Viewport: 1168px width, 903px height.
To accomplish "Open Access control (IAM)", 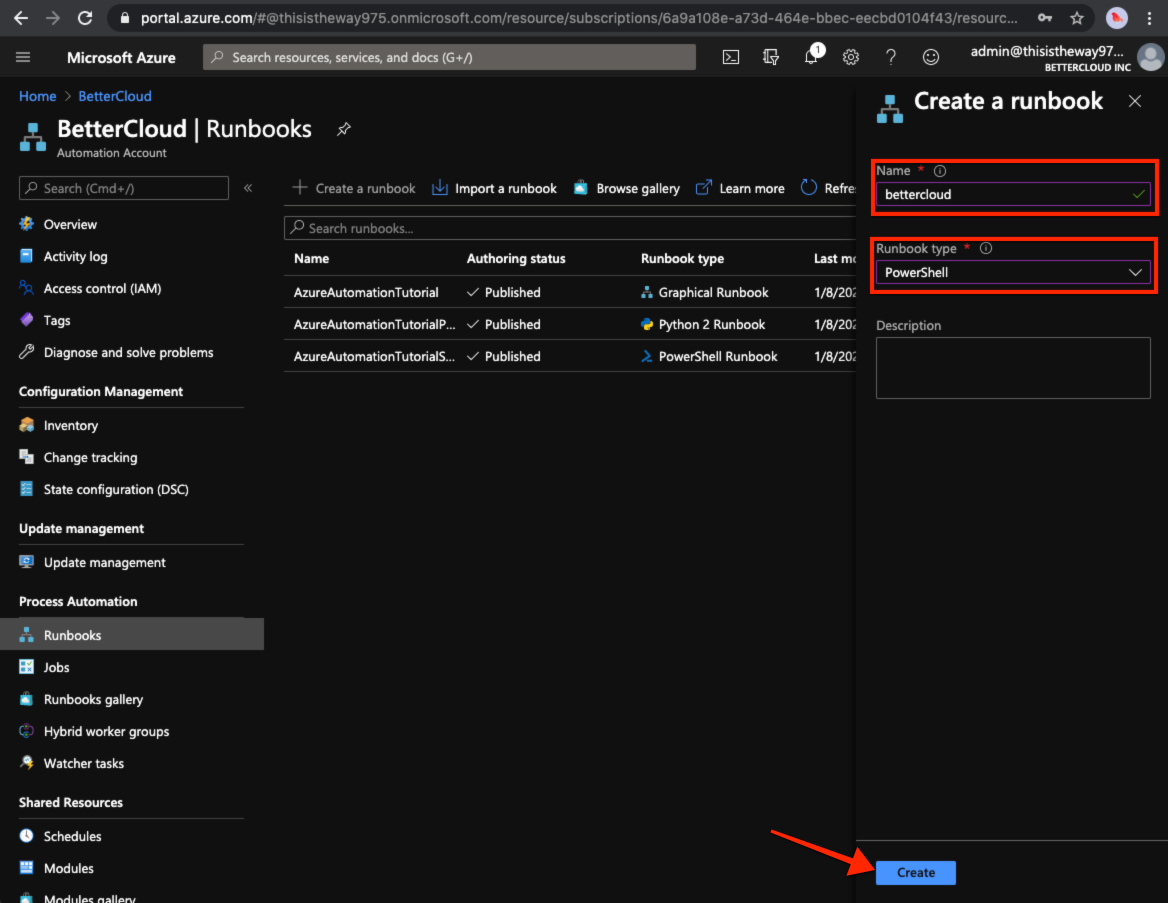I will pyautogui.click(x=103, y=288).
